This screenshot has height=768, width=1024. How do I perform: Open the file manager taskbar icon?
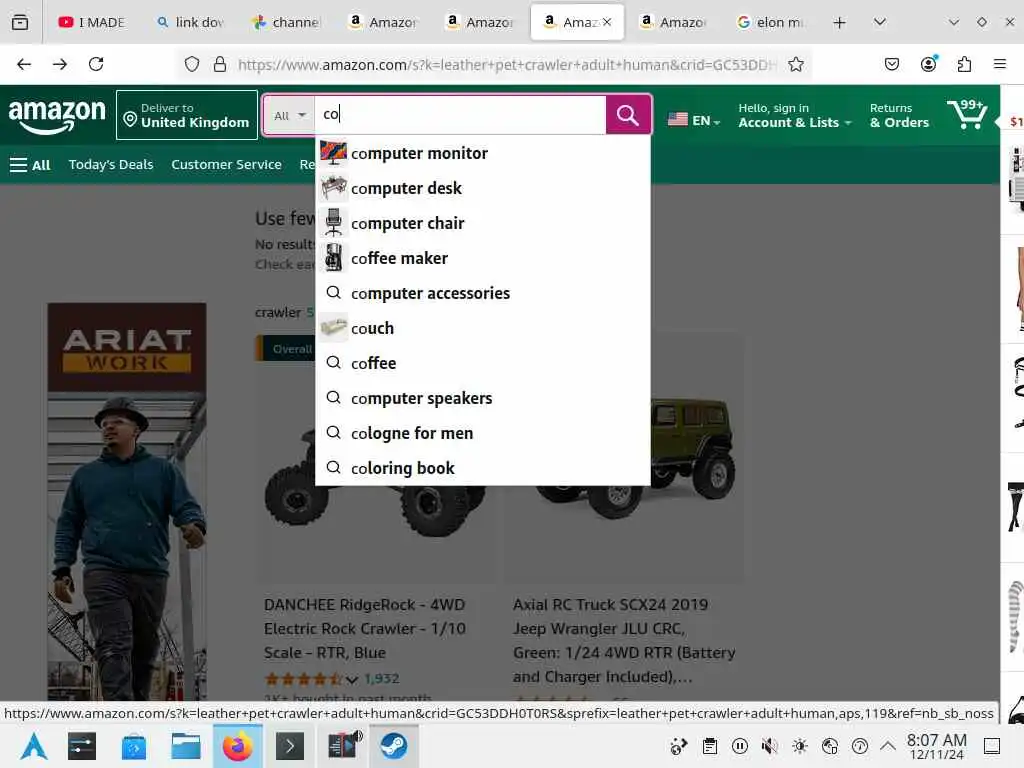click(185, 746)
